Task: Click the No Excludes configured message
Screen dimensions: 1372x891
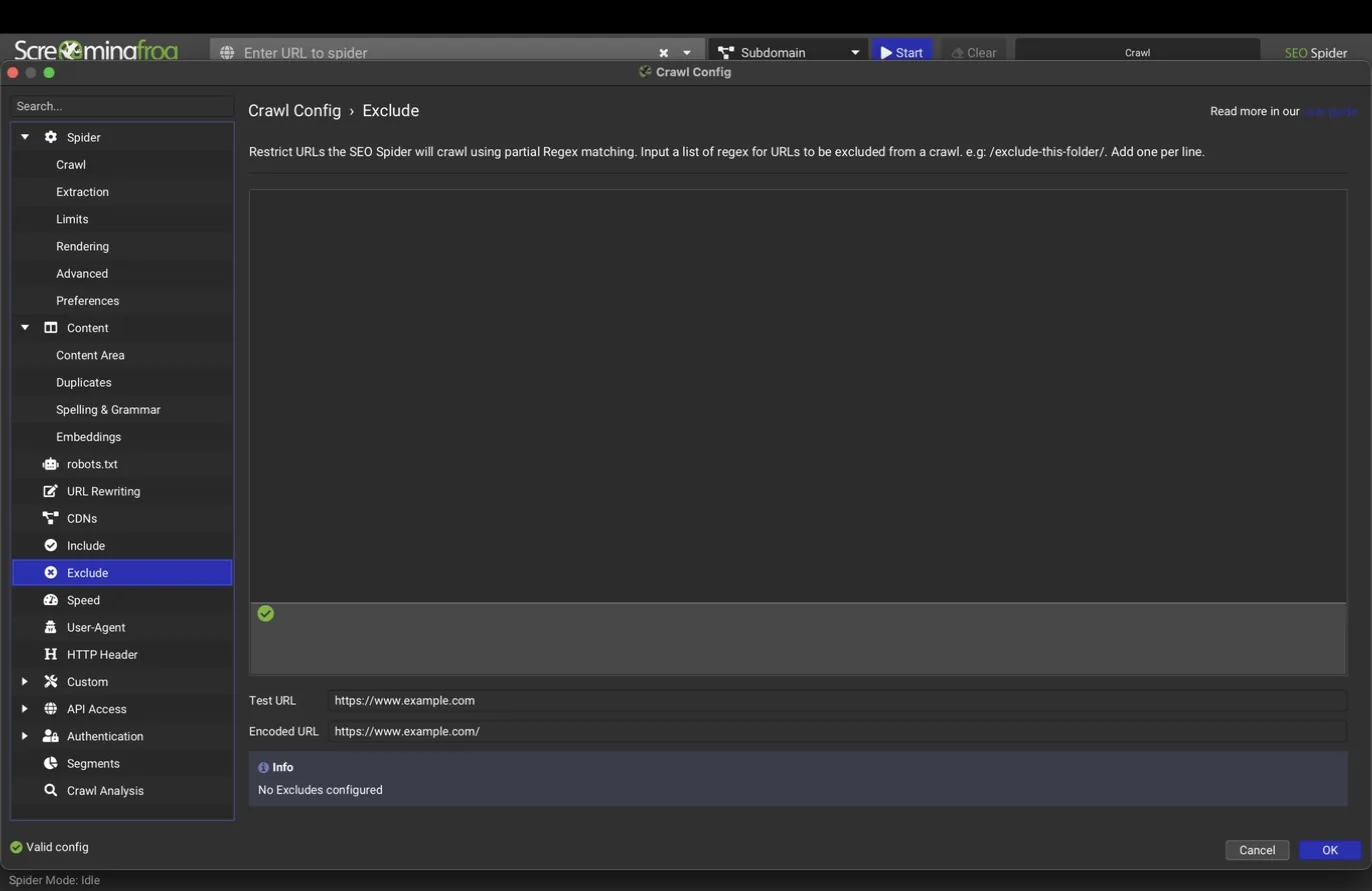Action: 320,790
